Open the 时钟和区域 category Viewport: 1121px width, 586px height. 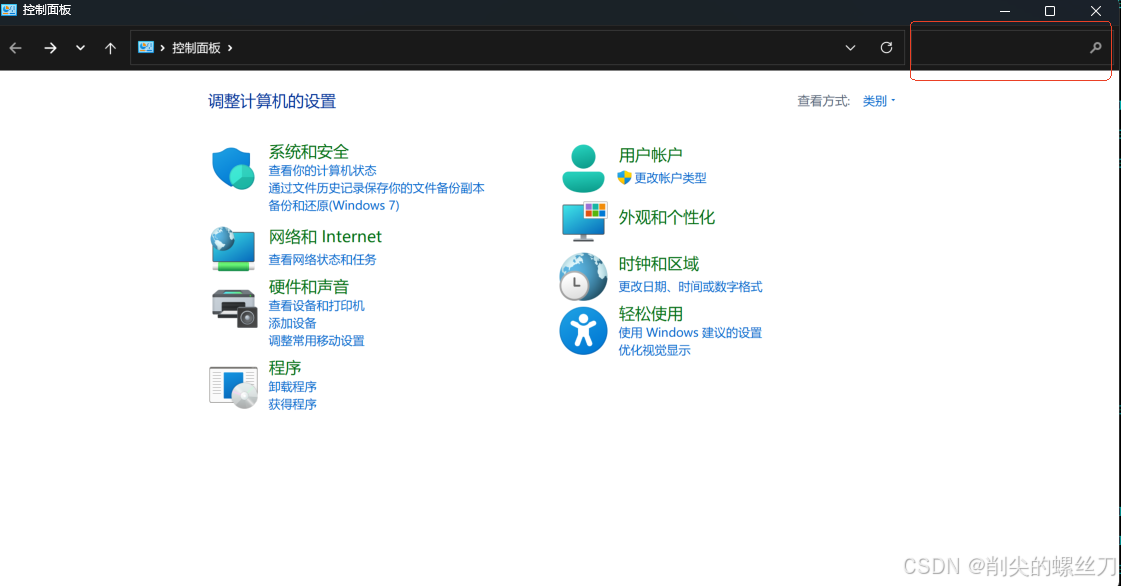[x=658, y=264]
